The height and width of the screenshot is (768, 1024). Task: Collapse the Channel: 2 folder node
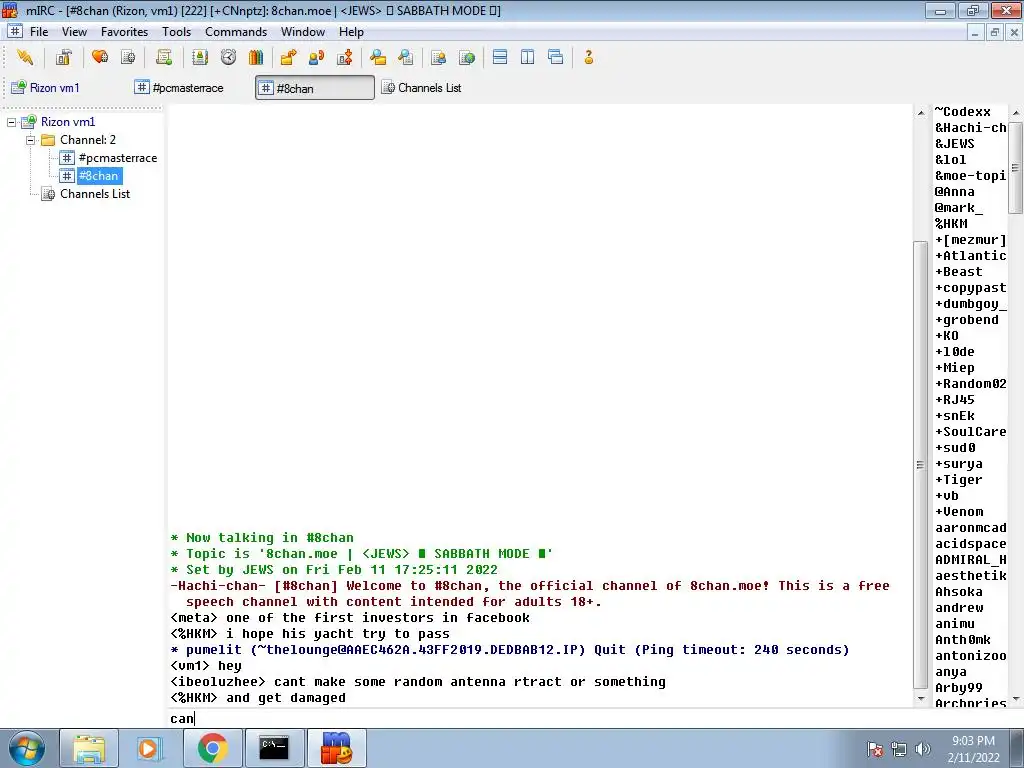pyautogui.click(x=30, y=140)
